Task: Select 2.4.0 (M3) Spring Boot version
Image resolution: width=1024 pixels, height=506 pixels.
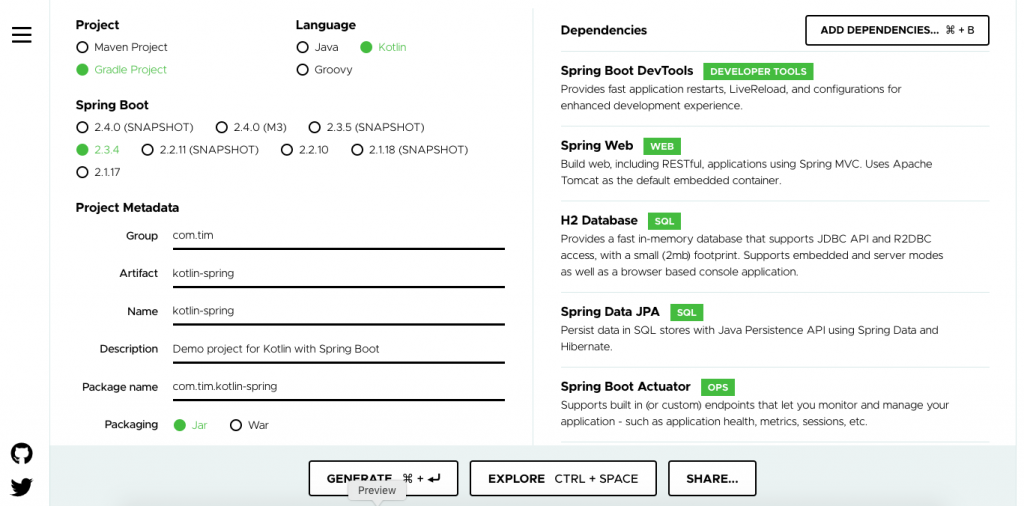Action: click(x=221, y=127)
